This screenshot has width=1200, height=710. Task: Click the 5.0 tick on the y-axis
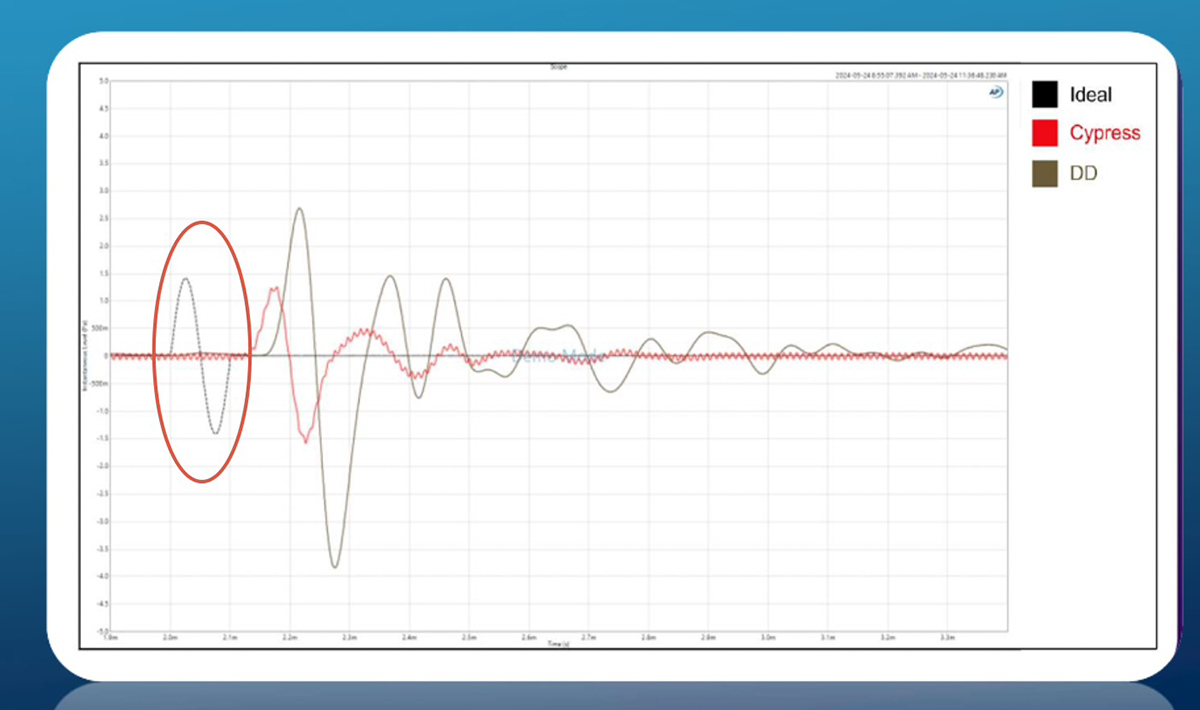pos(102,80)
